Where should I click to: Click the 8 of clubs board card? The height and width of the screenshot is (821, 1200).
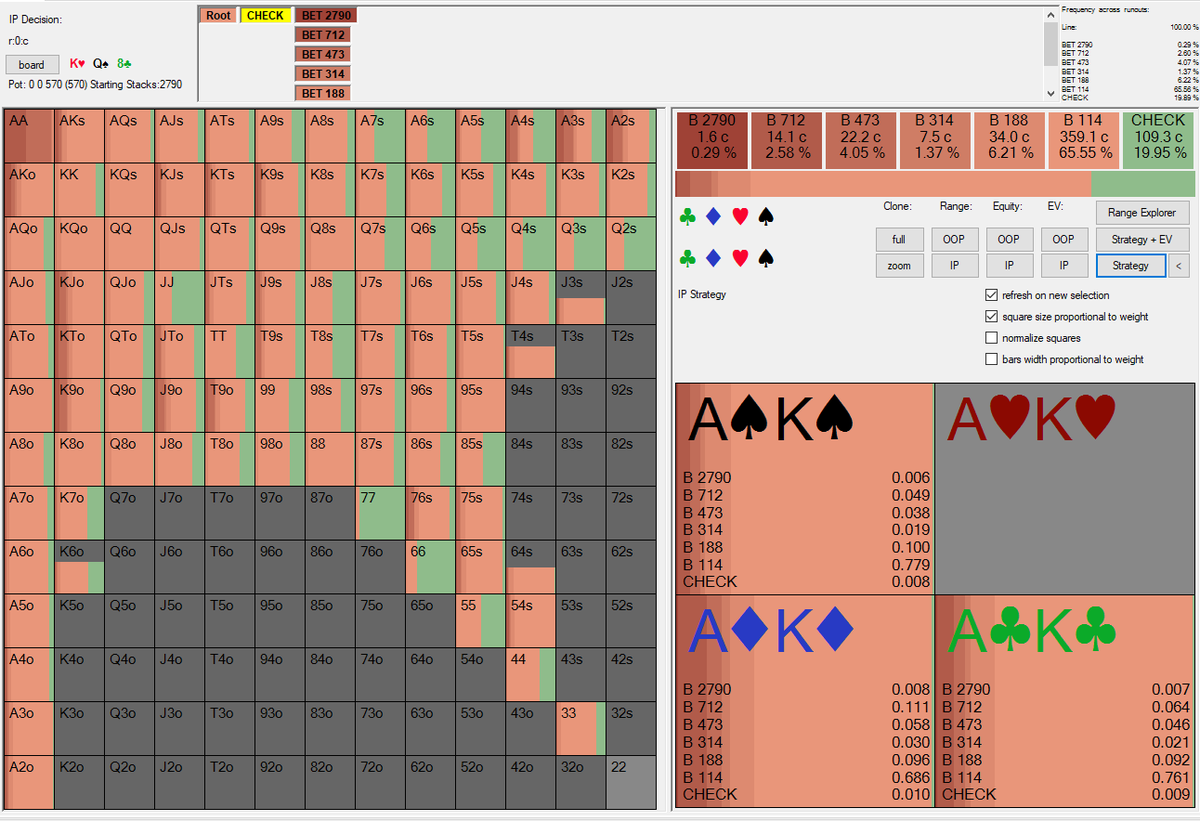coord(125,64)
